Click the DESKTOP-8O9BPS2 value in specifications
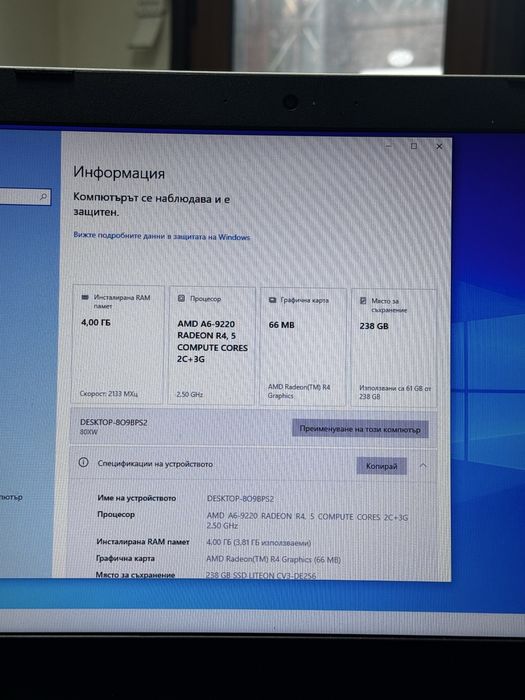This screenshot has width=525, height=700. coord(240,499)
